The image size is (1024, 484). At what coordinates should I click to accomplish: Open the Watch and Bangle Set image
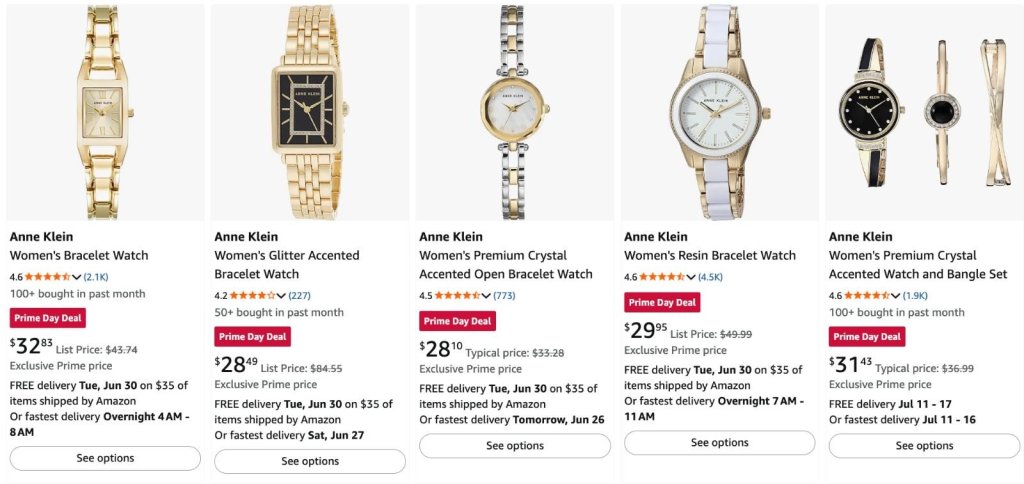924,112
